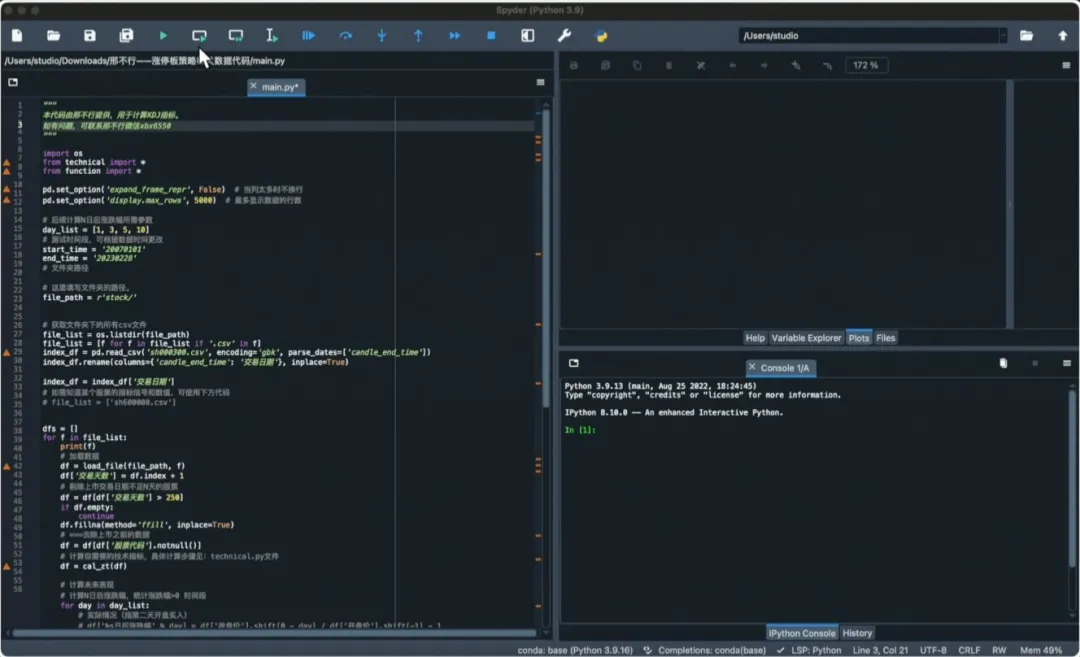This screenshot has height=657, width=1080.
Task: Remove all plots icon
Action: 700,65
